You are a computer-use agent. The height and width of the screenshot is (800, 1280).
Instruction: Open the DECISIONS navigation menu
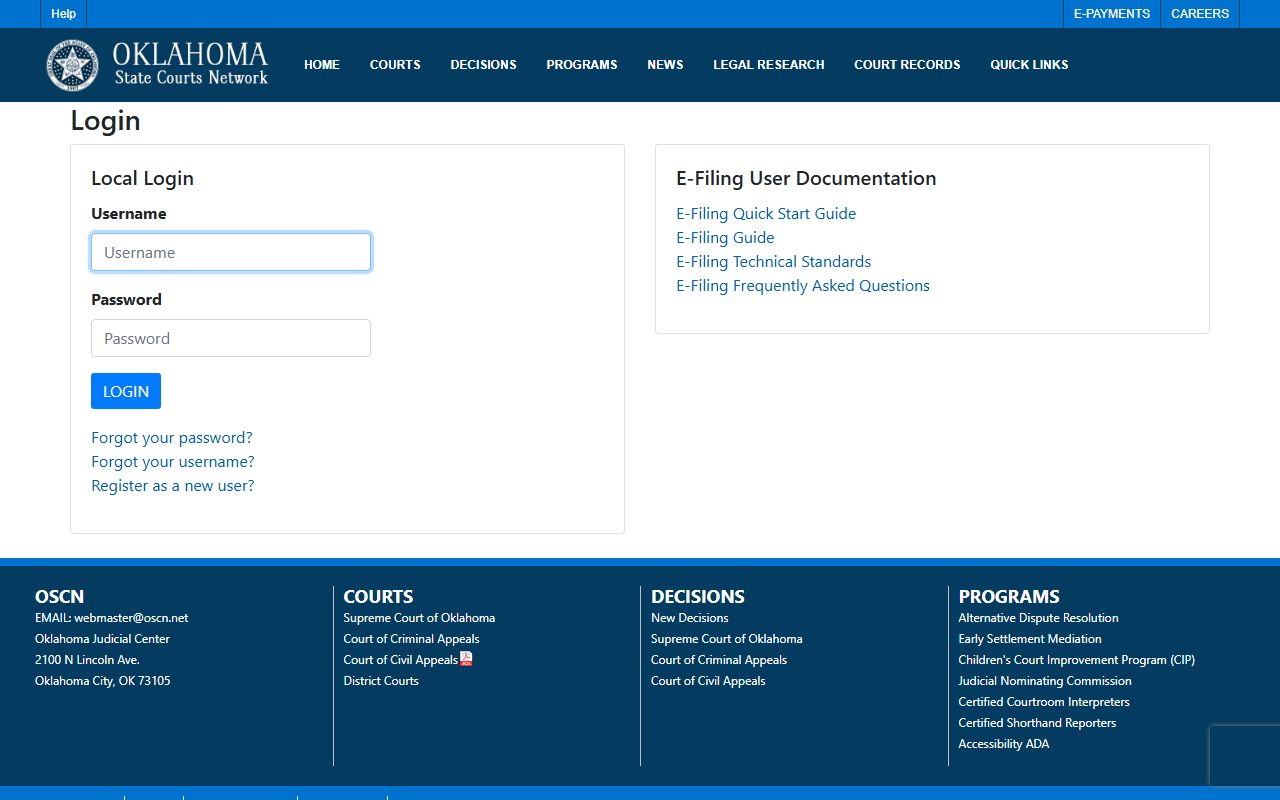483,65
